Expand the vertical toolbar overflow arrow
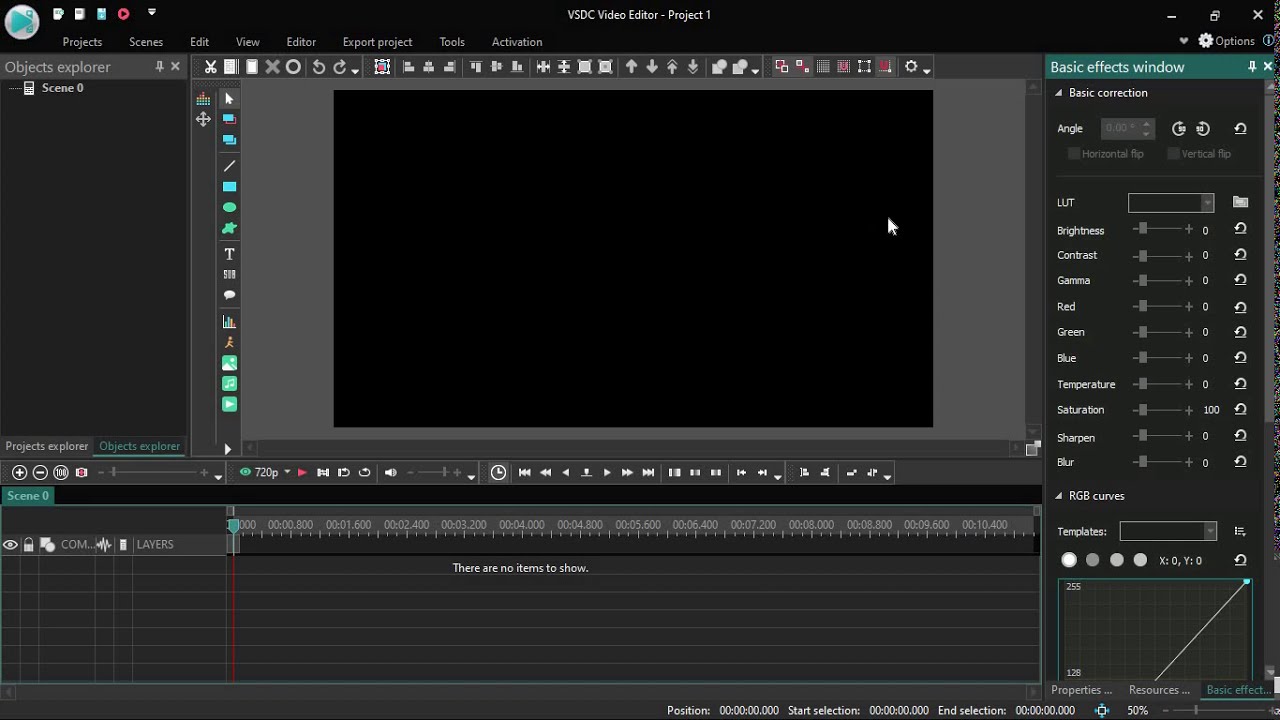 pos(227,449)
